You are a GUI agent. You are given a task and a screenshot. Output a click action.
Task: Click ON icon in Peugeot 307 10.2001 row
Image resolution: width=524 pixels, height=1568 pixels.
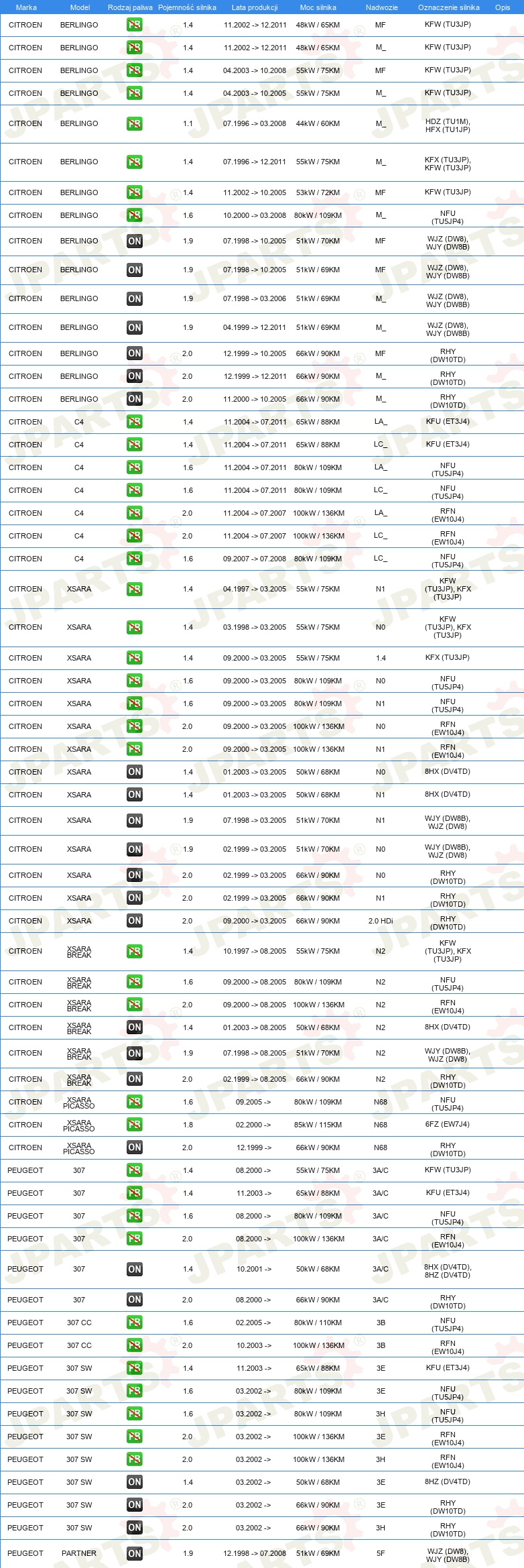134,1269
